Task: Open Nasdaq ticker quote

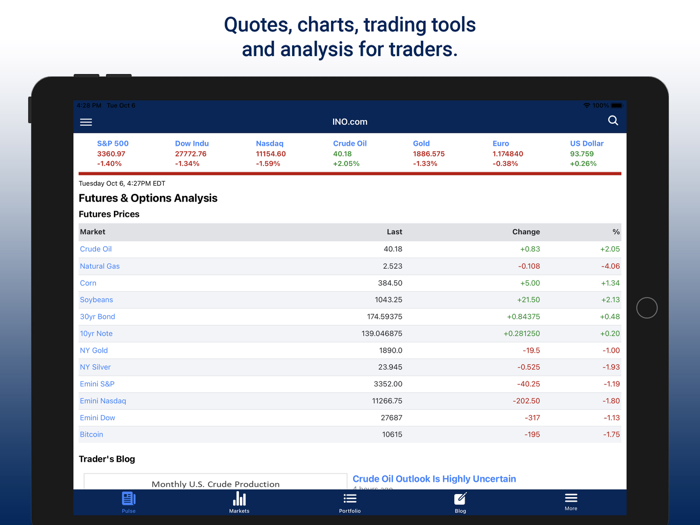Action: click(271, 153)
